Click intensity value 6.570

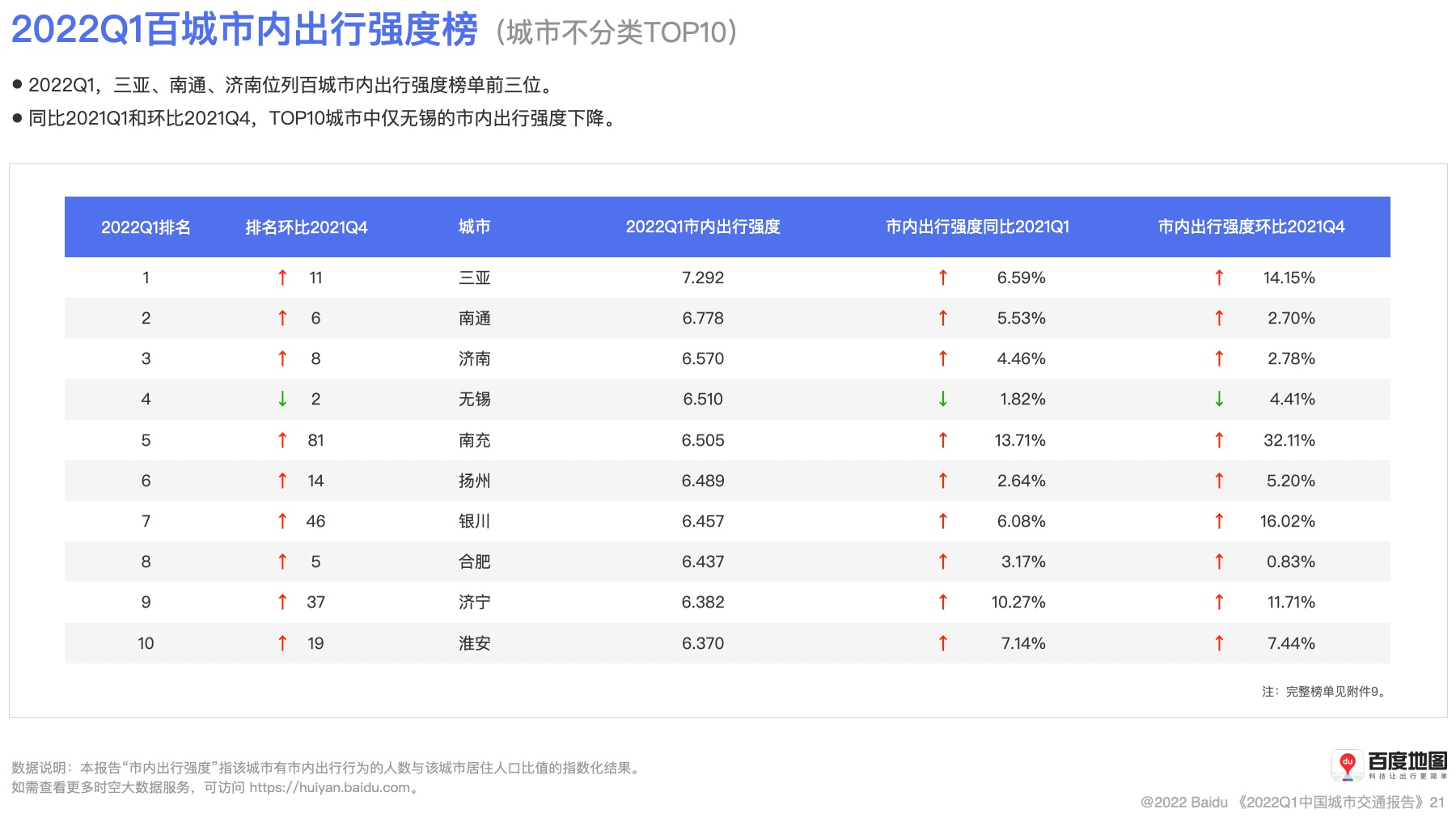pos(703,358)
